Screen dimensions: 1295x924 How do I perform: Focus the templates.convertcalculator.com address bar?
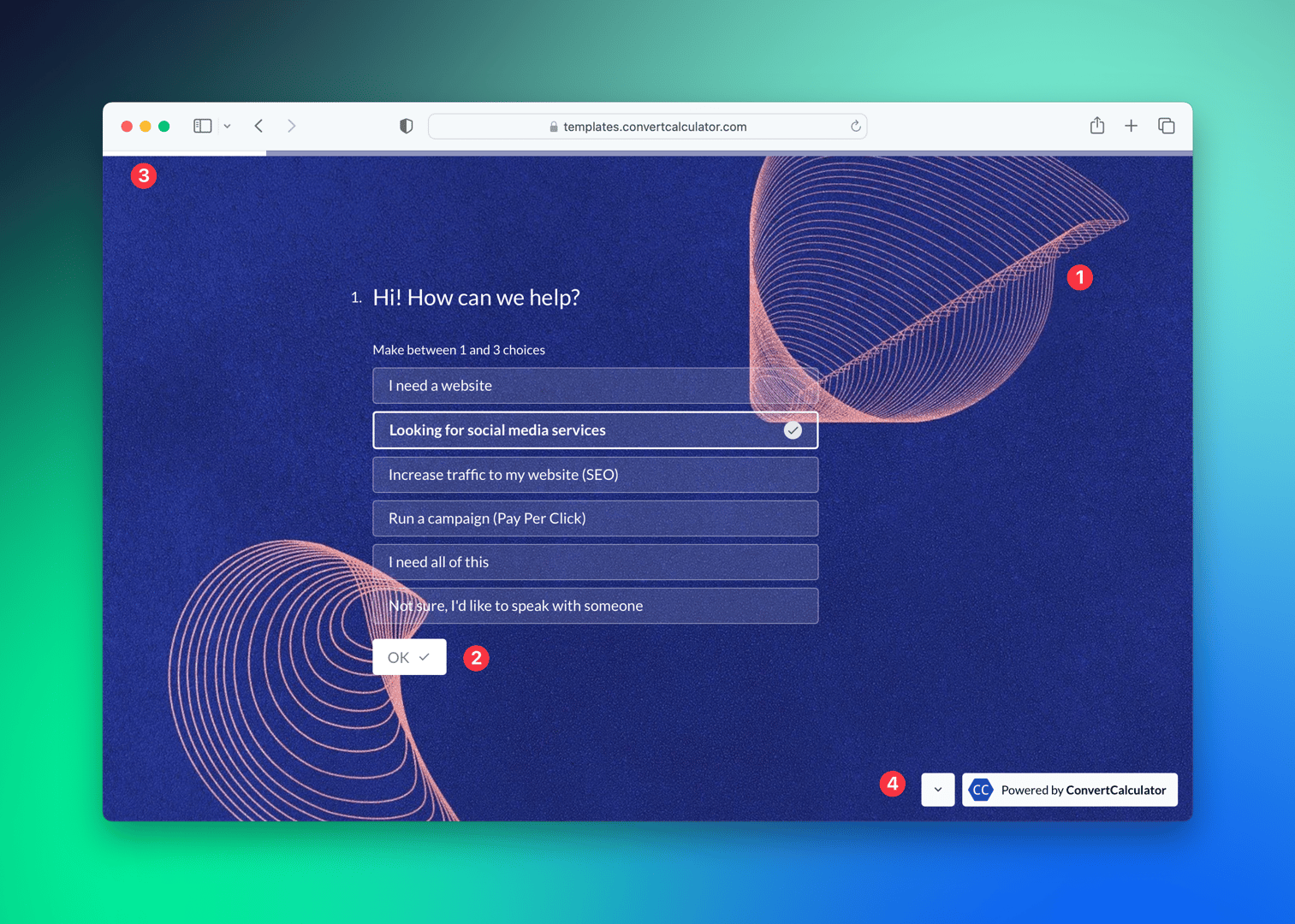(647, 127)
